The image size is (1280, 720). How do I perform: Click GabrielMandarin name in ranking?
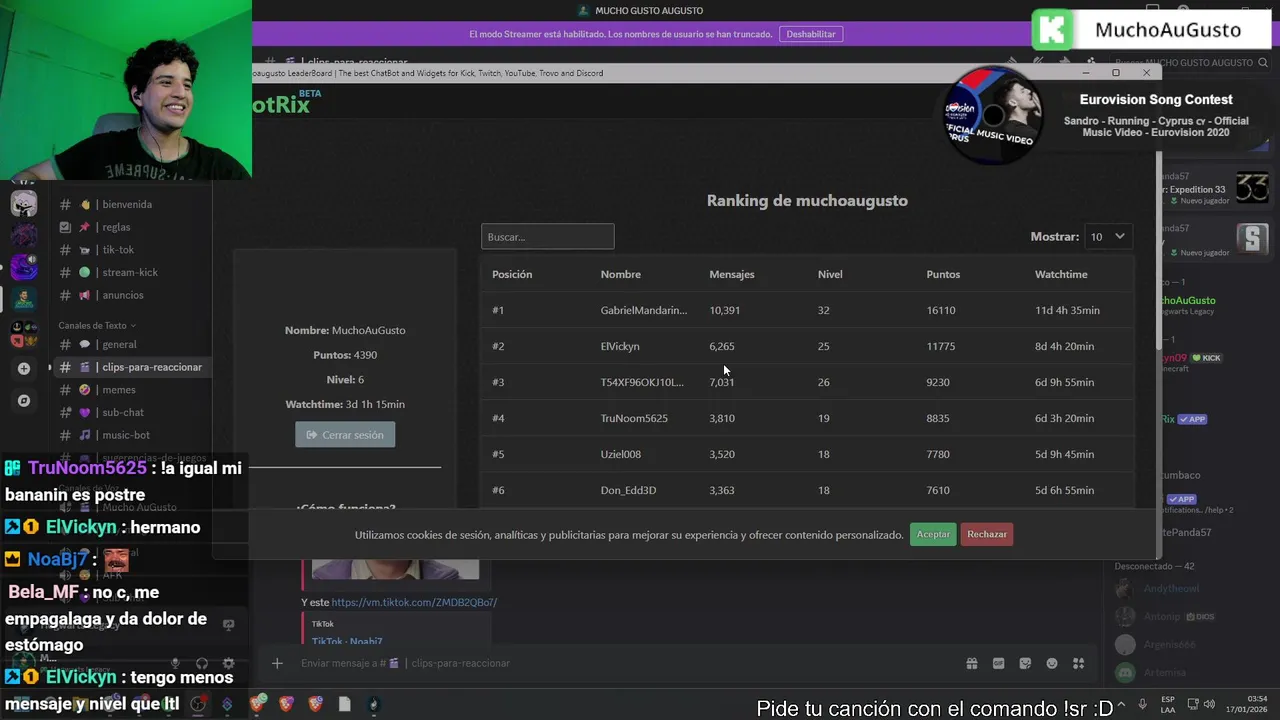pyautogui.click(x=644, y=310)
